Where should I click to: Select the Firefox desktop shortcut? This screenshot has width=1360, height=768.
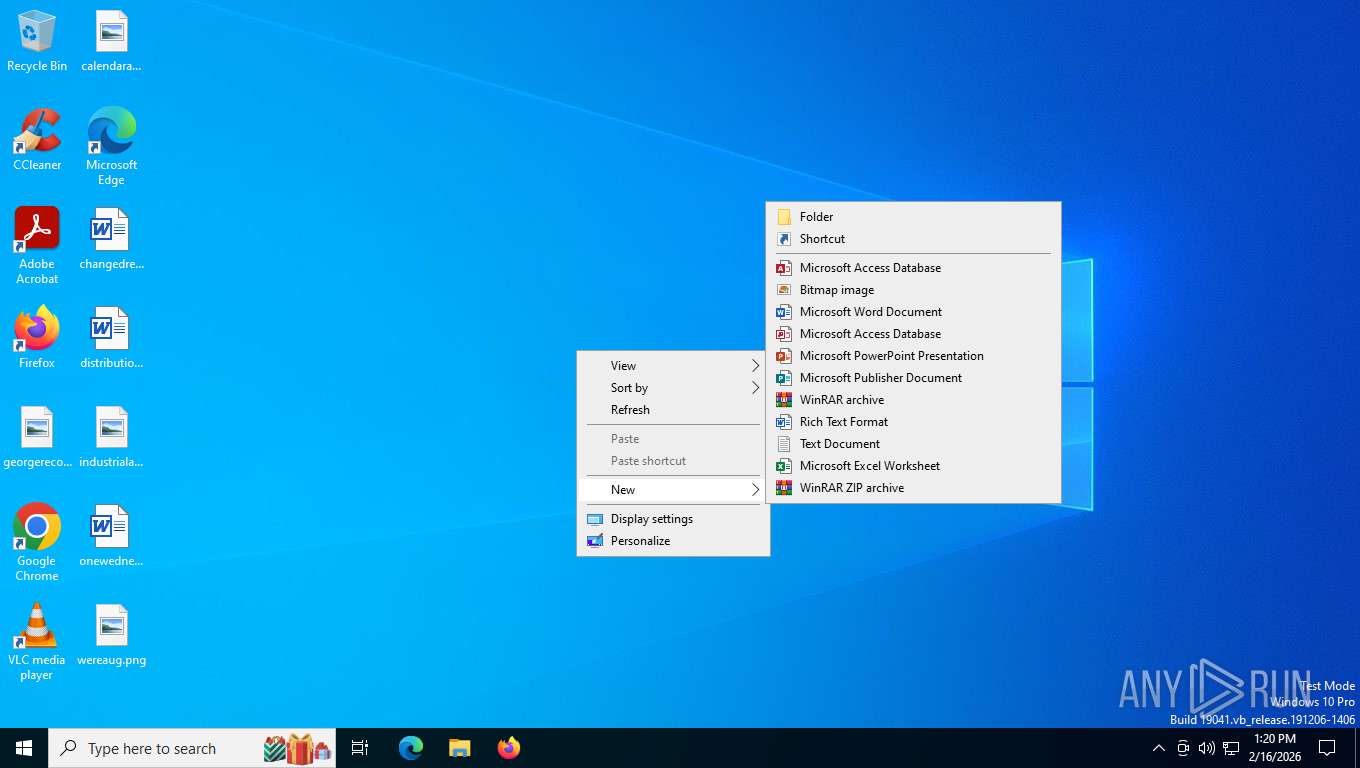[37, 338]
